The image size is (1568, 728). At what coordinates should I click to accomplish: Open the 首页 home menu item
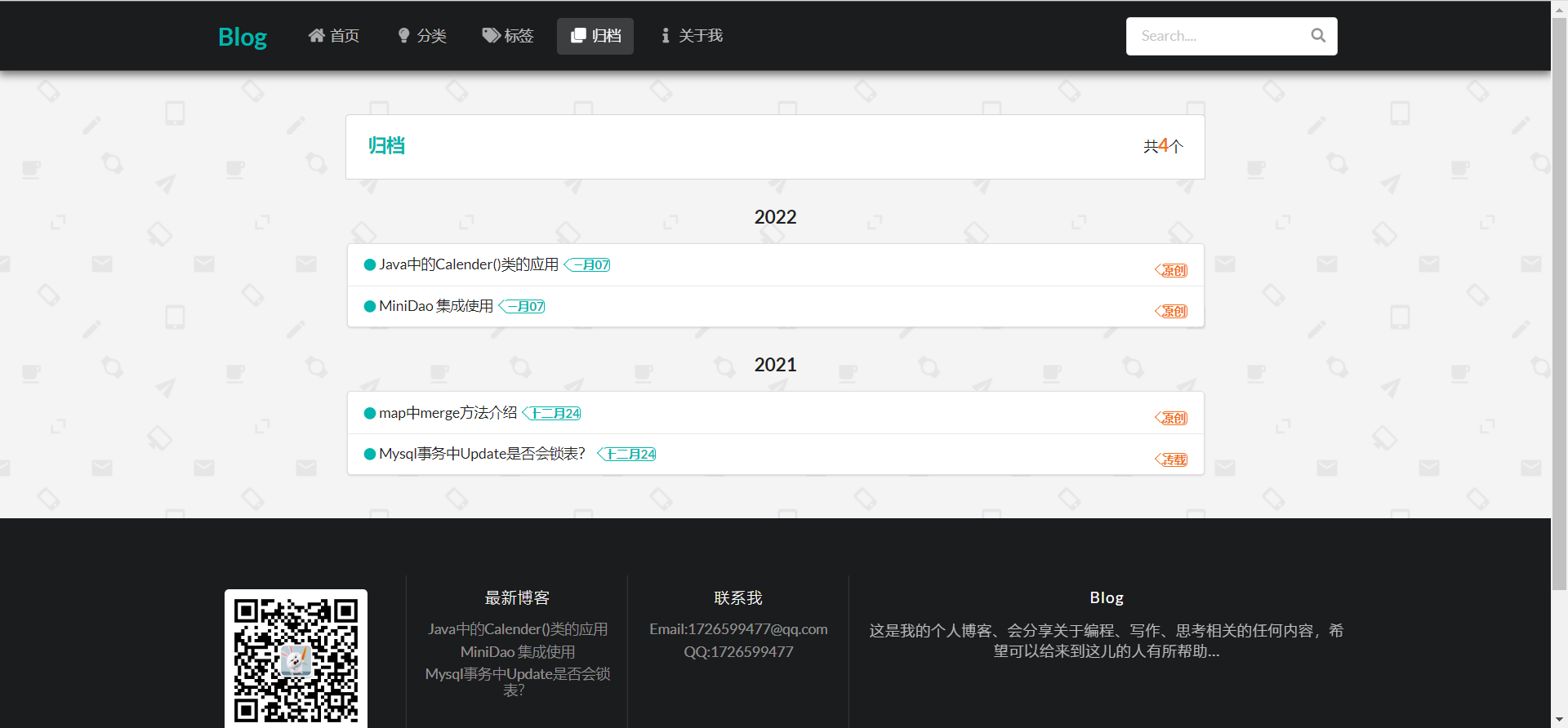333,36
